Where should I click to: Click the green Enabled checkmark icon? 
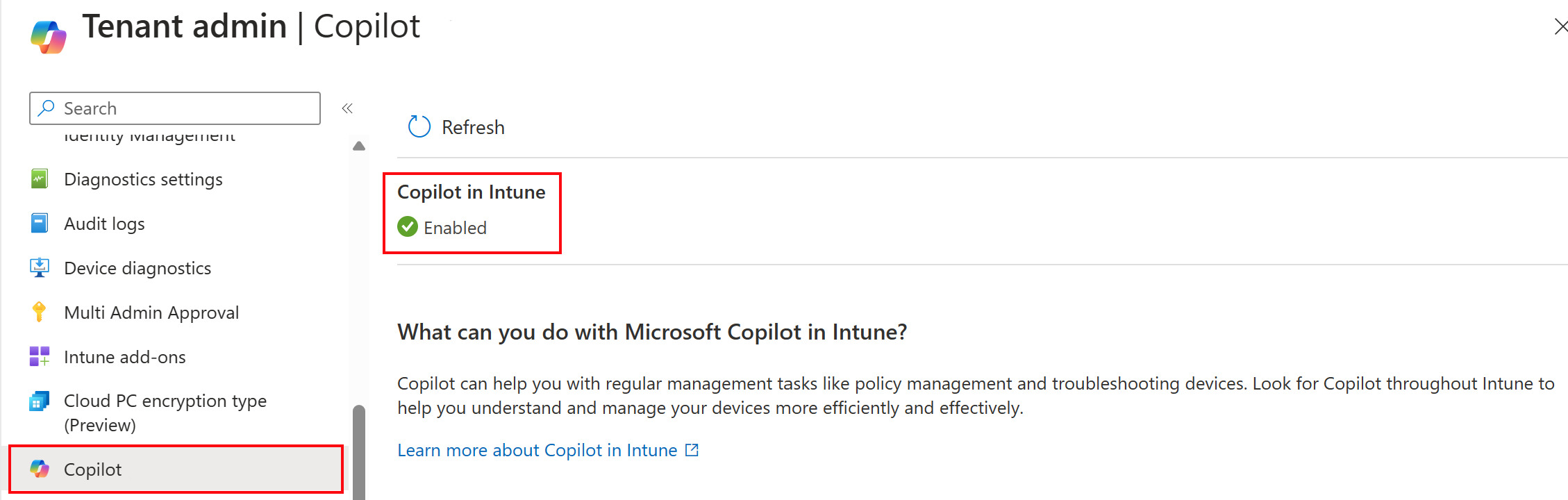[408, 226]
